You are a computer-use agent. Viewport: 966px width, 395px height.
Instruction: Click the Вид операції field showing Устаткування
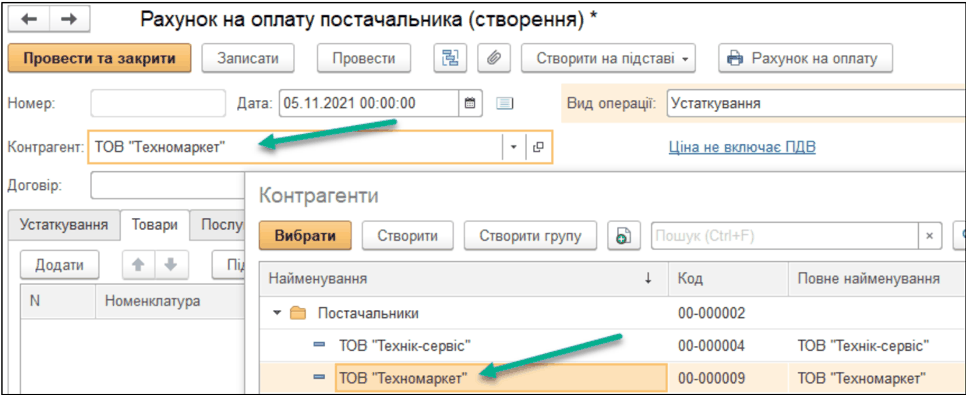(815, 103)
